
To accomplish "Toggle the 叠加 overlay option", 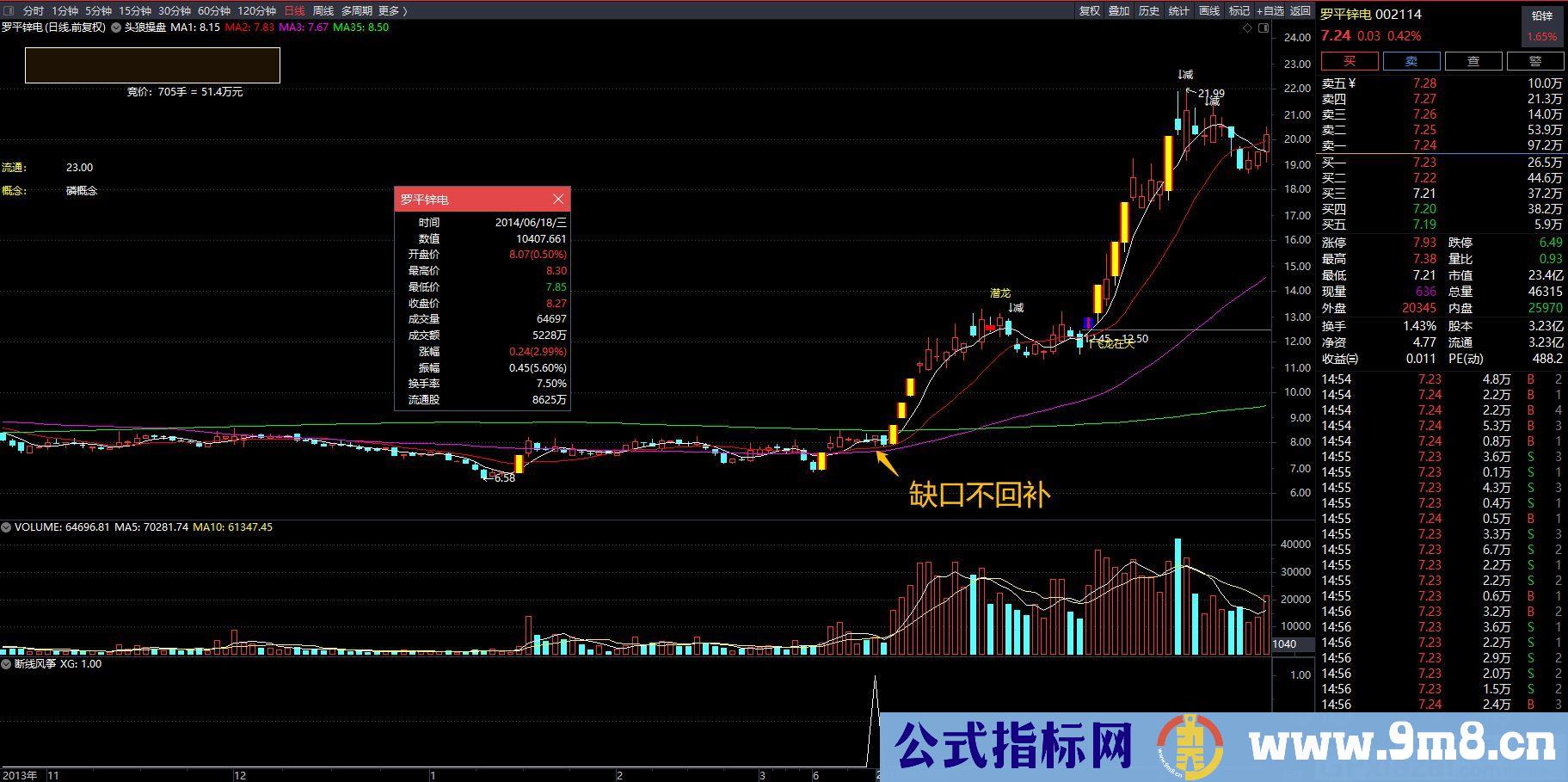I will click(1119, 10).
